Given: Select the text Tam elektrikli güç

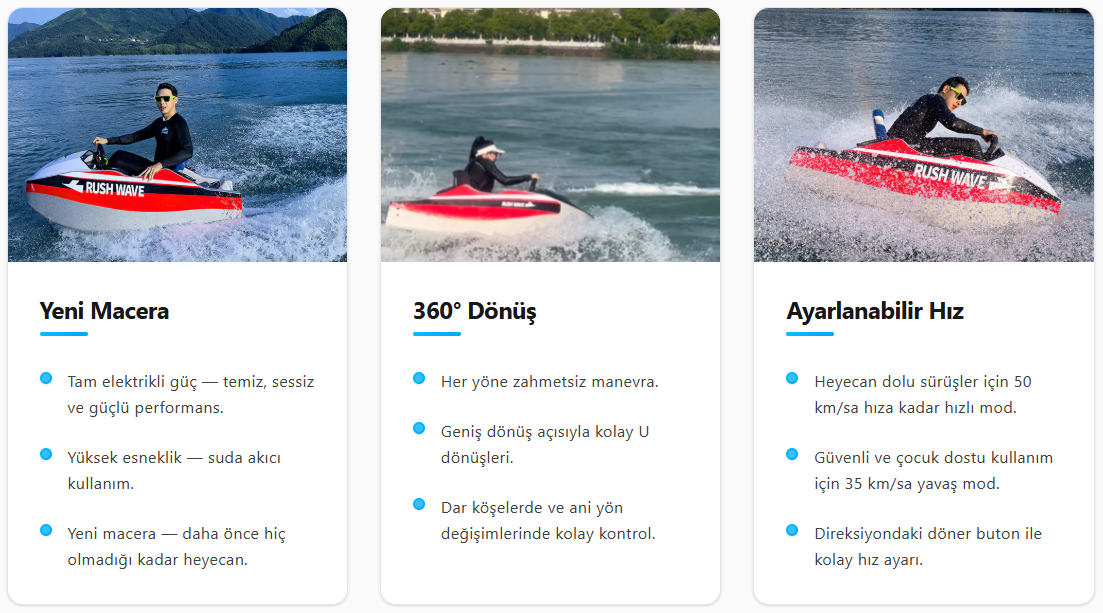Looking at the screenshot, I should [x=132, y=381].
